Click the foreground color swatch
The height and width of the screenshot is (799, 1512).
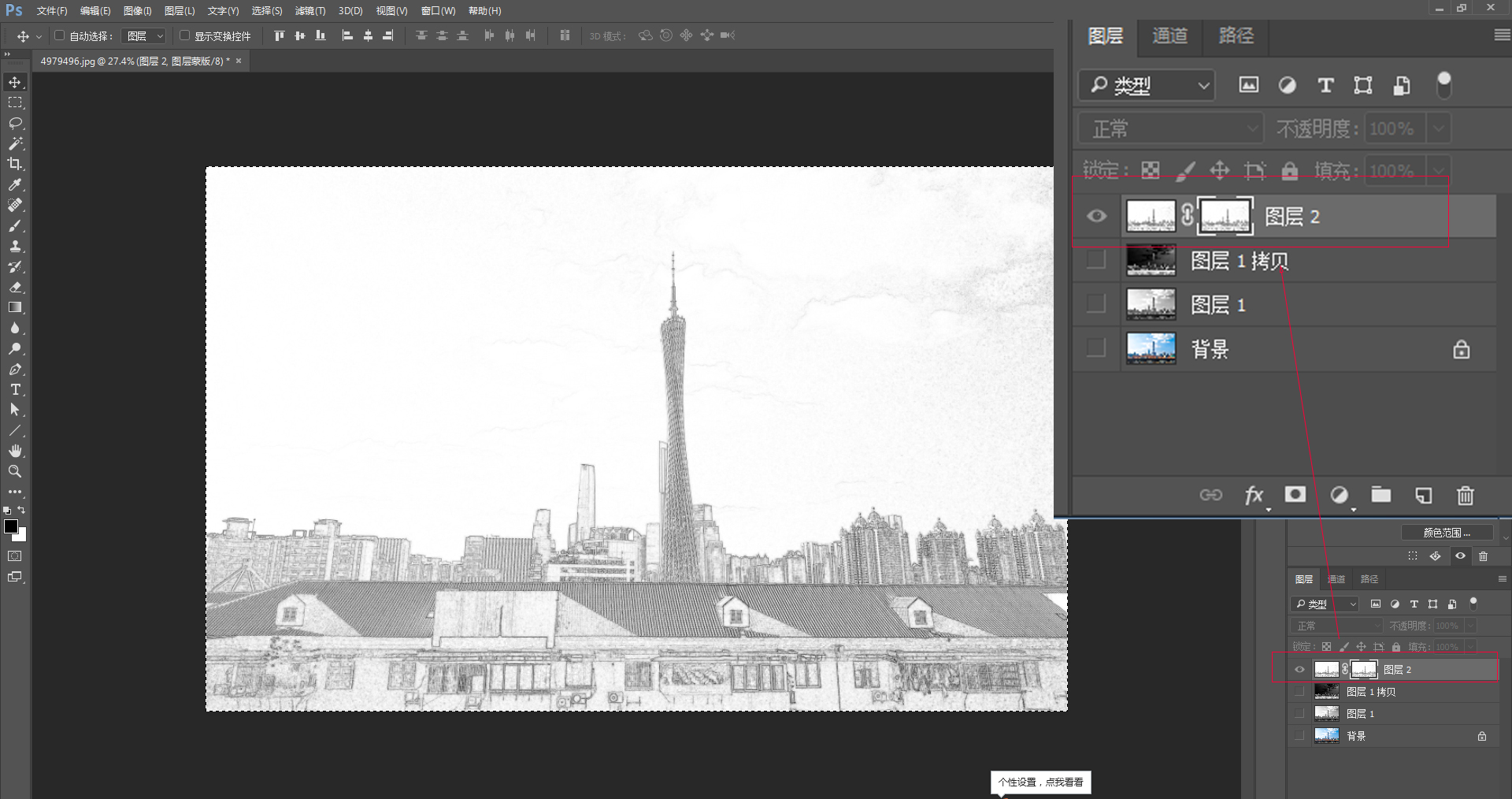(11, 526)
